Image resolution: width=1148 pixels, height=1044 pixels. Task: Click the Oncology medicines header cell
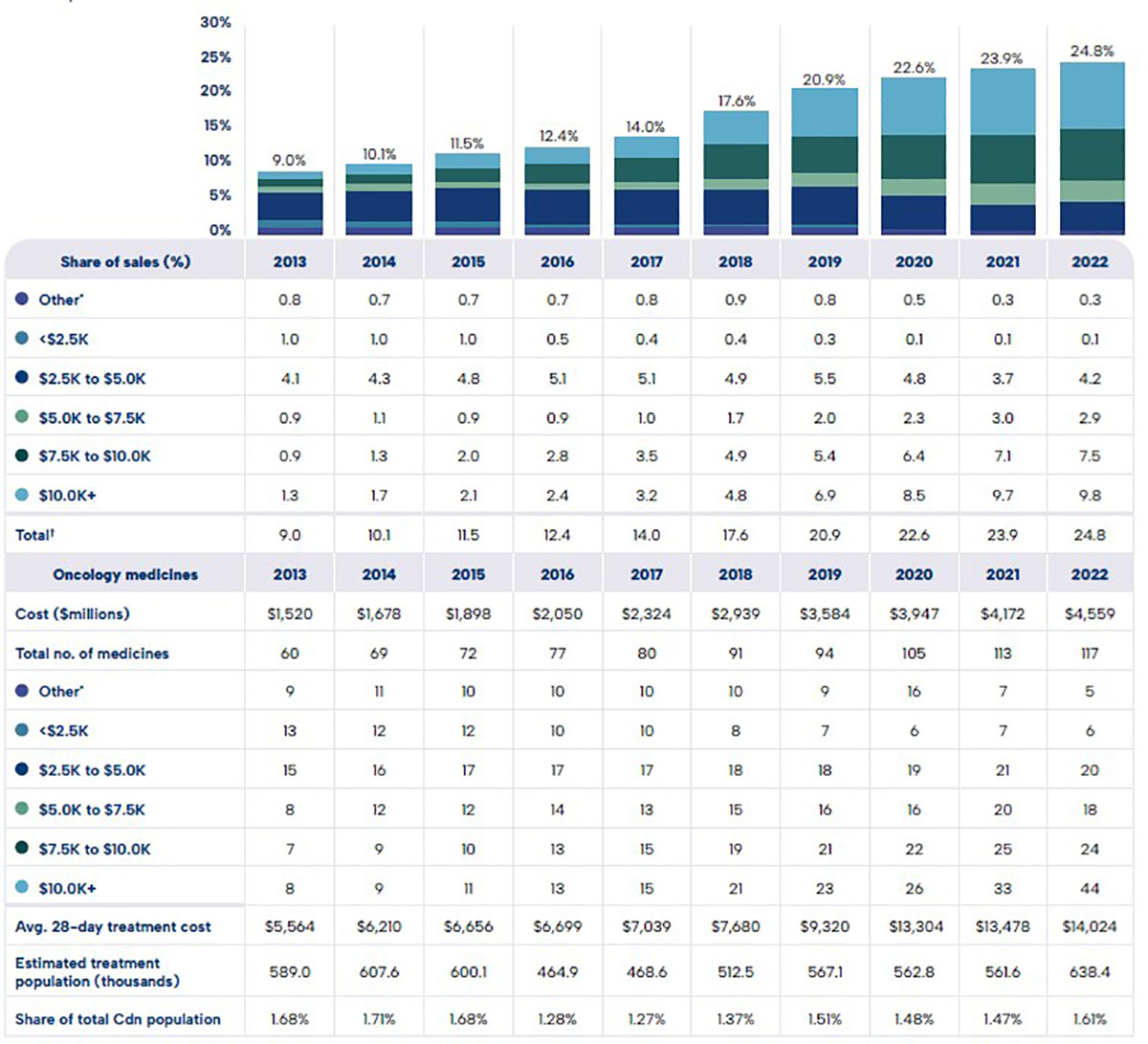[125, 574]
